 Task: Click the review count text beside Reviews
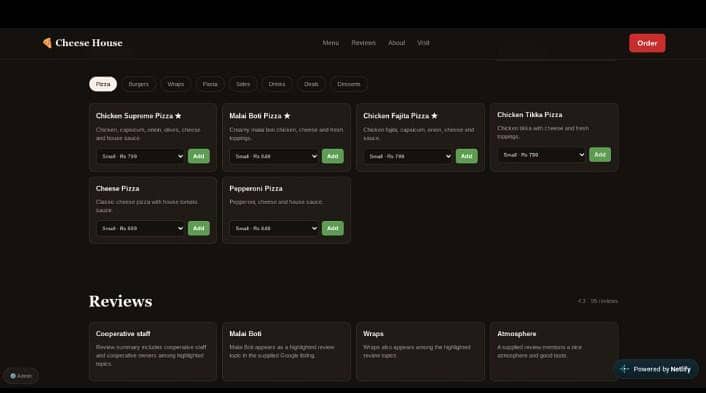(598, 301)
